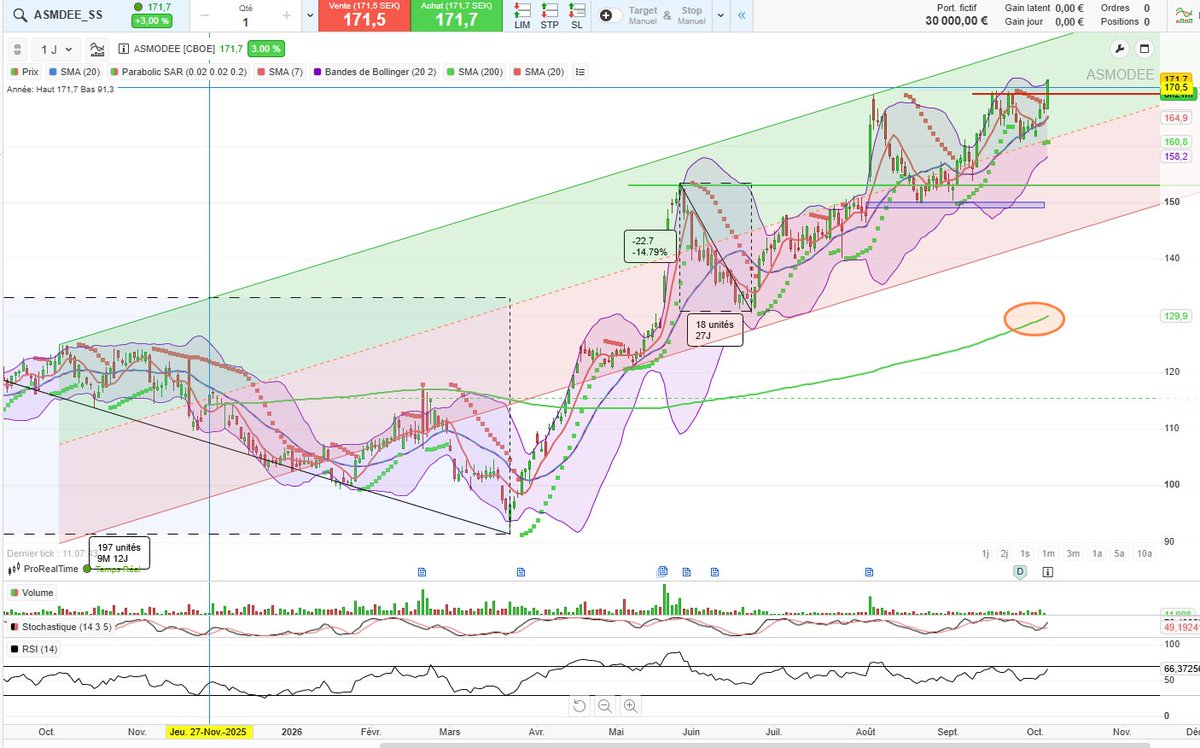
Task: Click the Ordres 0 counter
Action: pyautogui.click(x=1125, y=7)
